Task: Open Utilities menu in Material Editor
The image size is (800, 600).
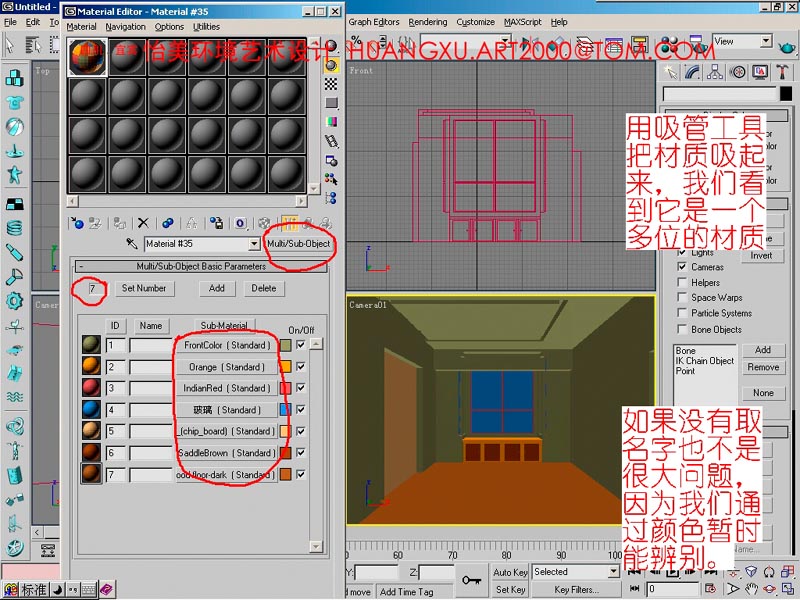Action: pyautogui.click(x=206, y=27)
